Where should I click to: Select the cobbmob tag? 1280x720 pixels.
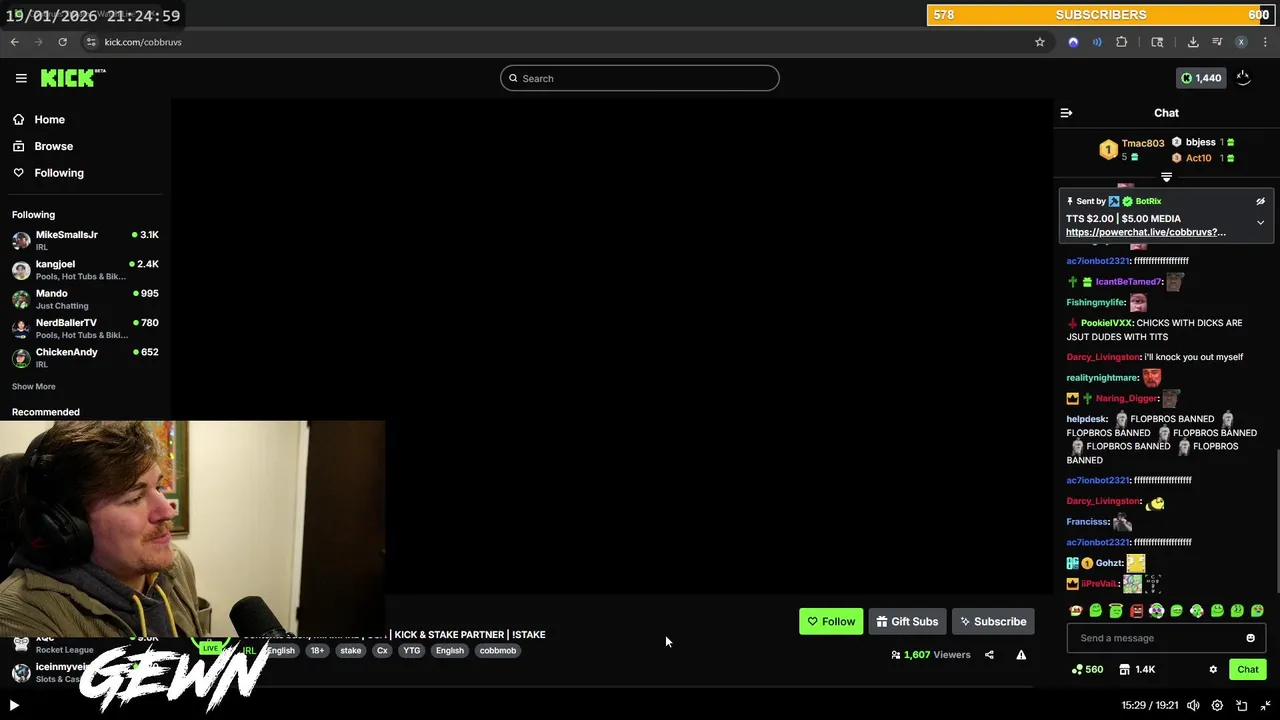498,650
